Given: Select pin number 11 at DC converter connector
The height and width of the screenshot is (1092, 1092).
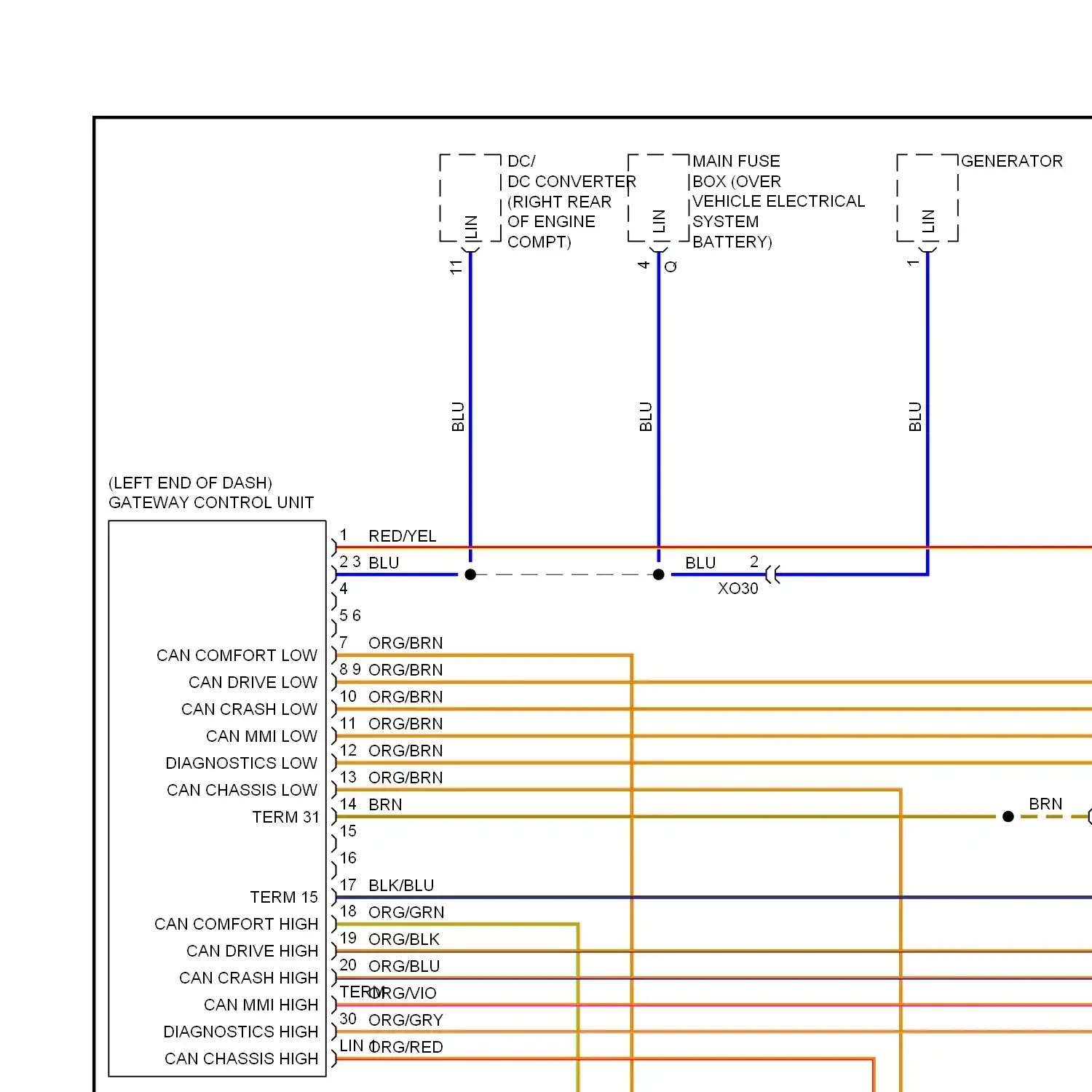Looking at the screenshot, I should coord(456,267).
